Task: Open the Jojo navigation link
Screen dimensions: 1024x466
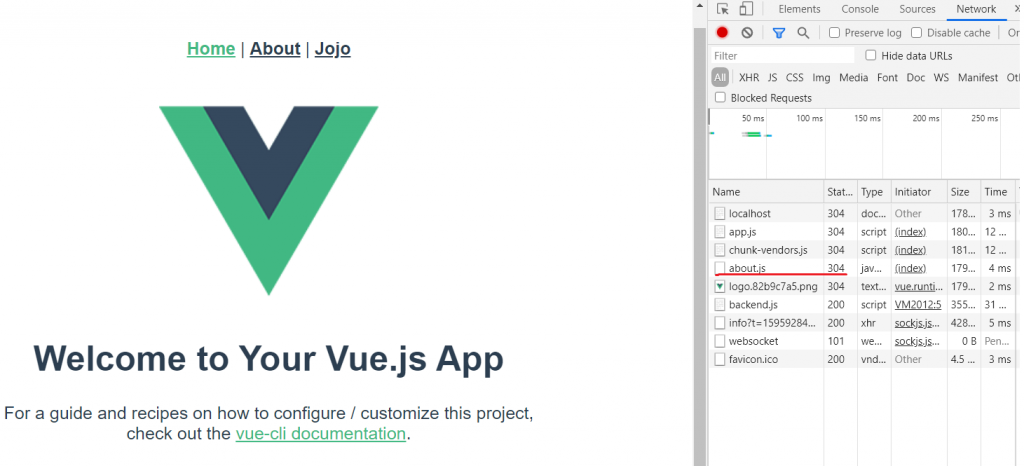Action: (332, 49)
